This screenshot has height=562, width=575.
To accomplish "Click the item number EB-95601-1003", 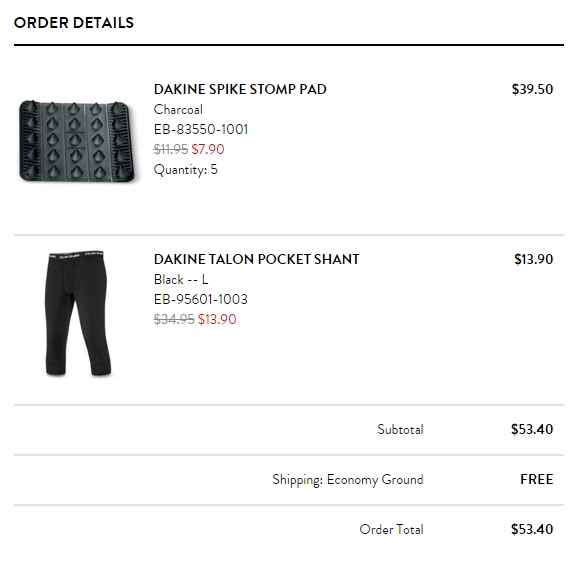I will click(201, 300).
